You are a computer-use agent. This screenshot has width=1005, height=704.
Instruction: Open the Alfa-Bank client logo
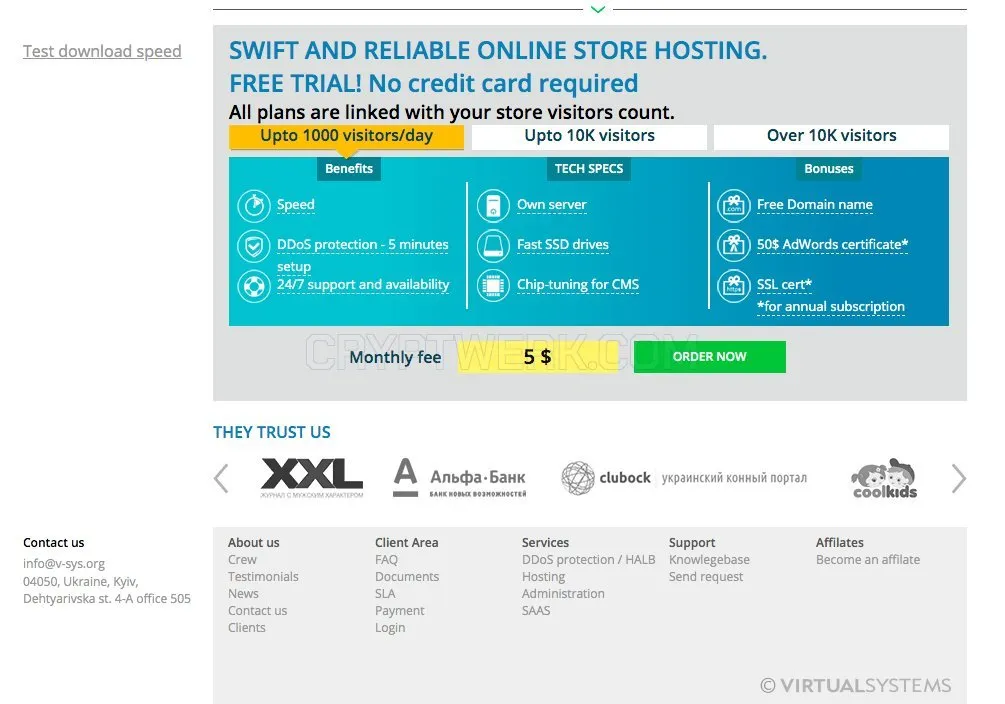460,478
